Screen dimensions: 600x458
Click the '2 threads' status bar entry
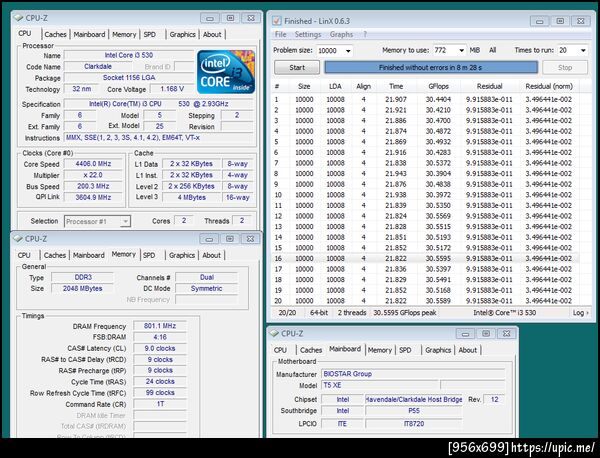pyautogui.click(x=352, y=313)
